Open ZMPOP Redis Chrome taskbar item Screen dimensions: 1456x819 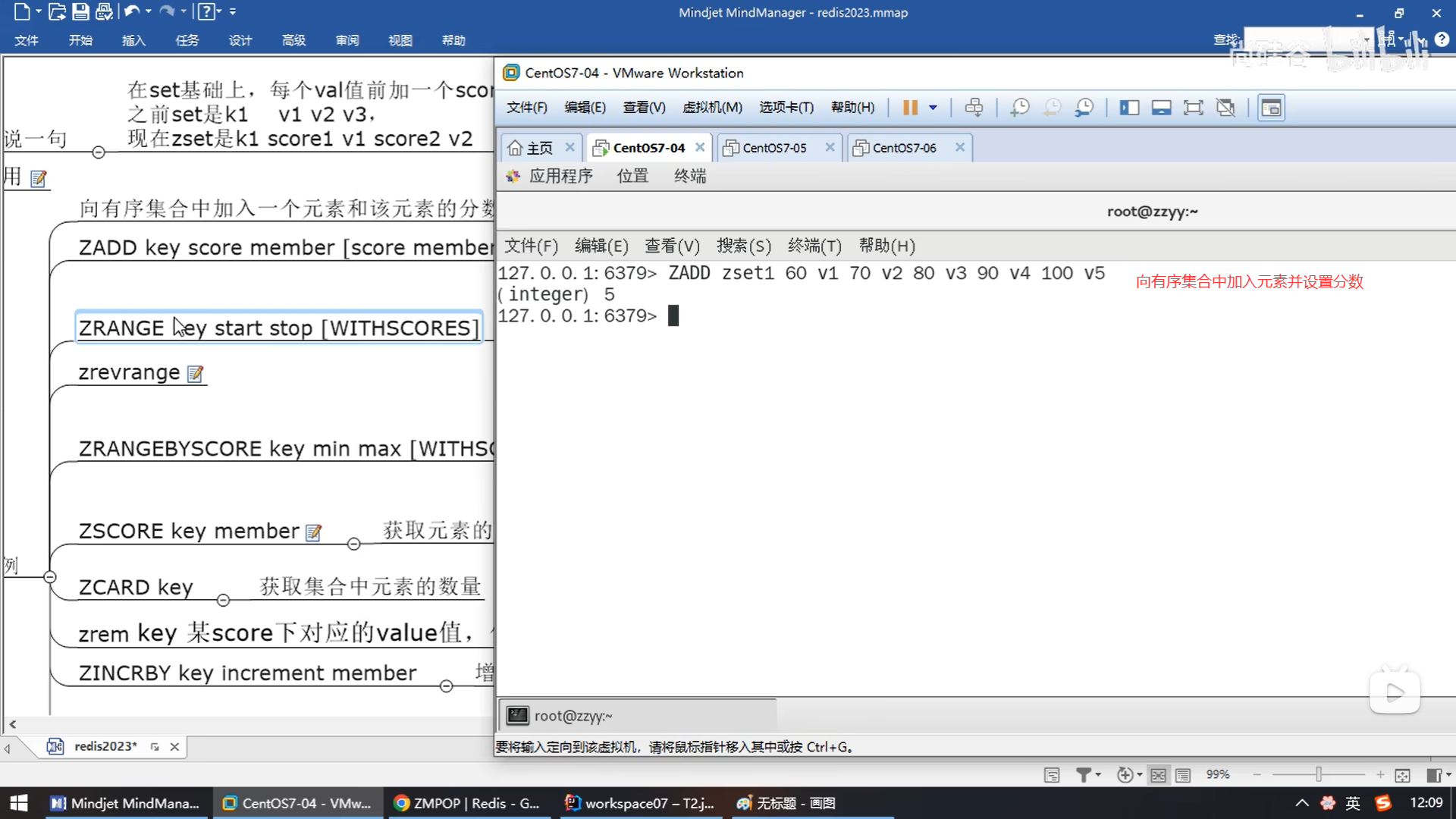[467, 803]
